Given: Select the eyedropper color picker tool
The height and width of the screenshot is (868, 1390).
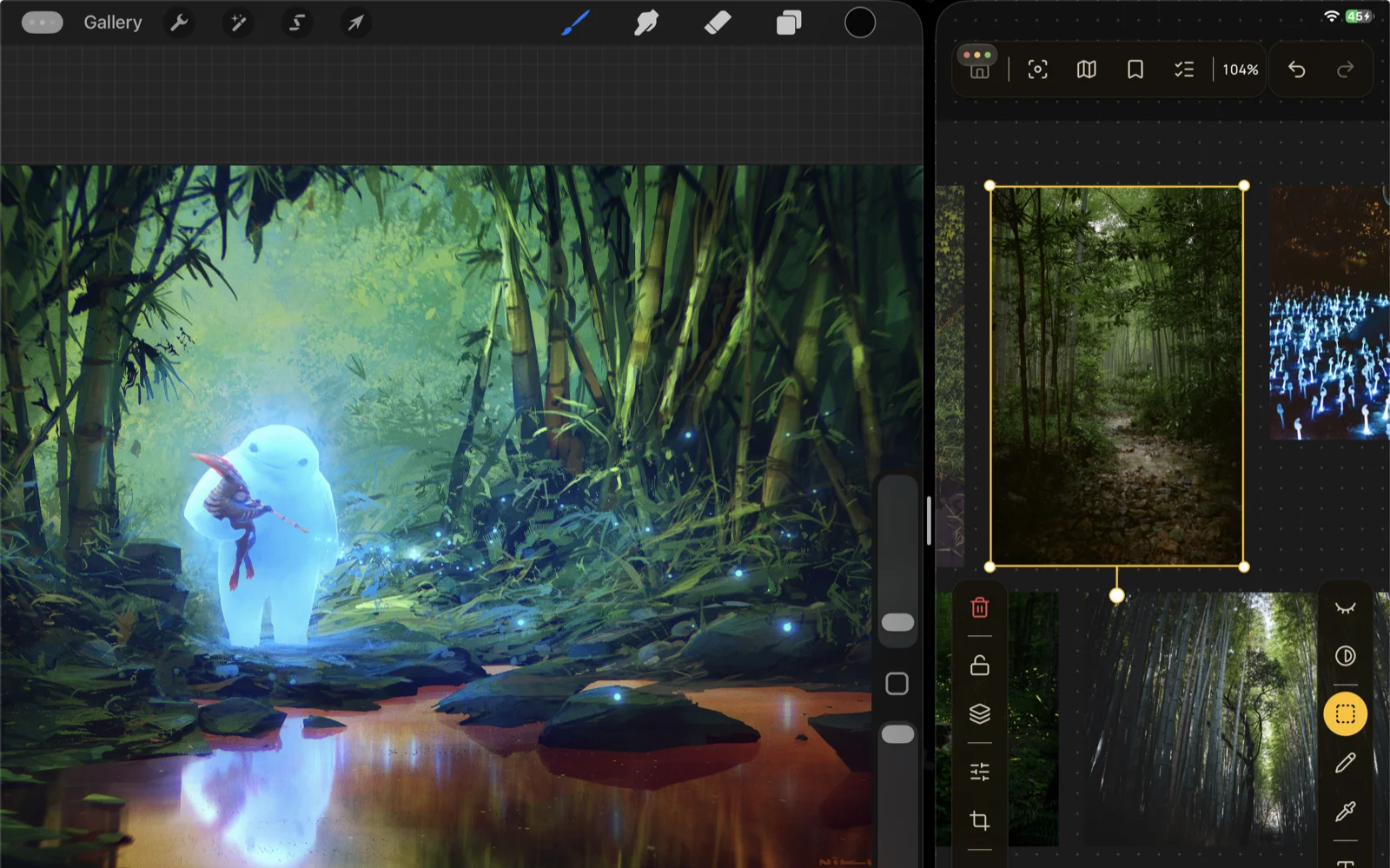Looking at the screenshot, I should click(1345, 812).
